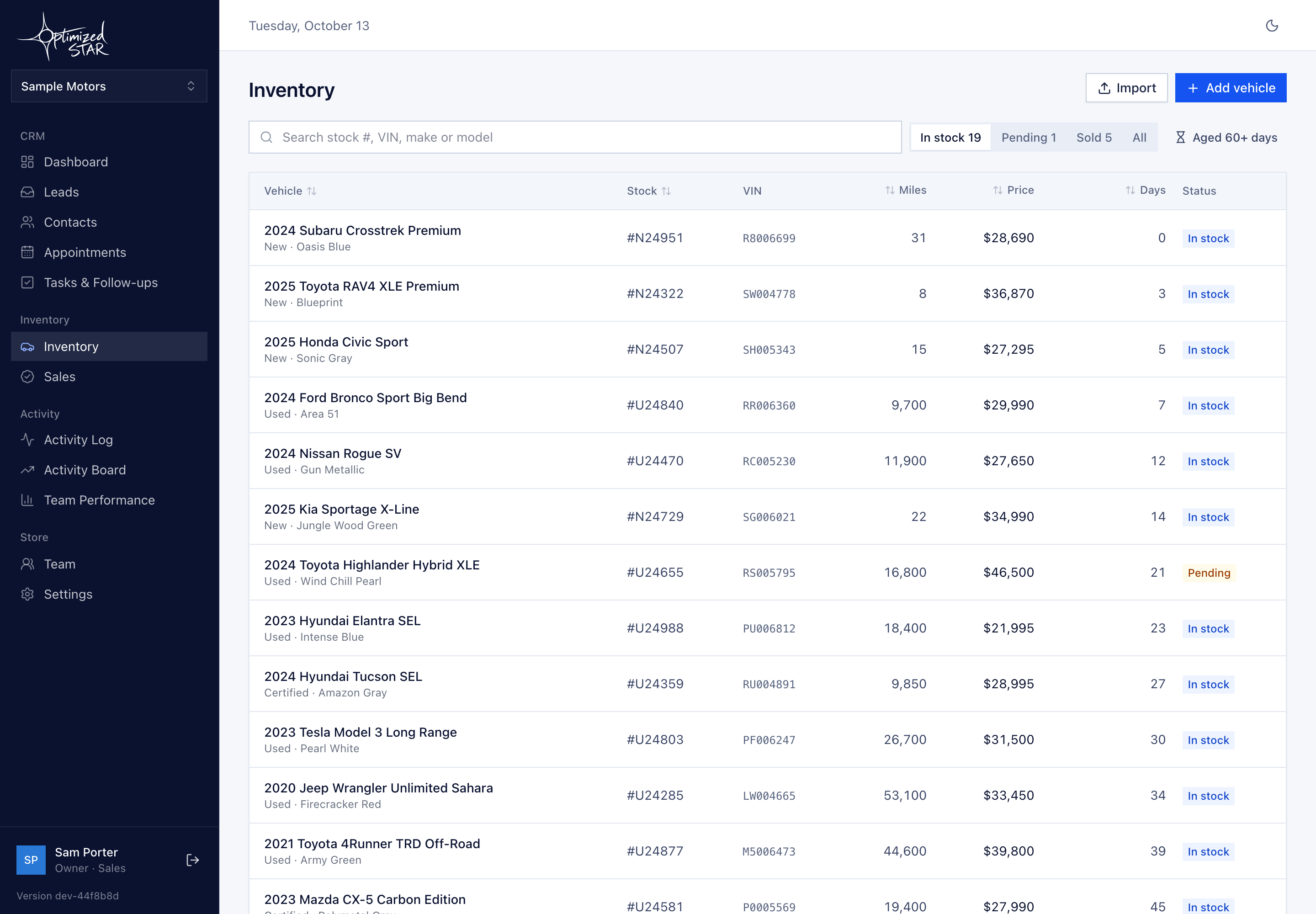Open the 2025 Toyota RAV4 XLE Premium entry
Image resolution: width=1316 pixels, height=914 pixels.
[767, 293]
